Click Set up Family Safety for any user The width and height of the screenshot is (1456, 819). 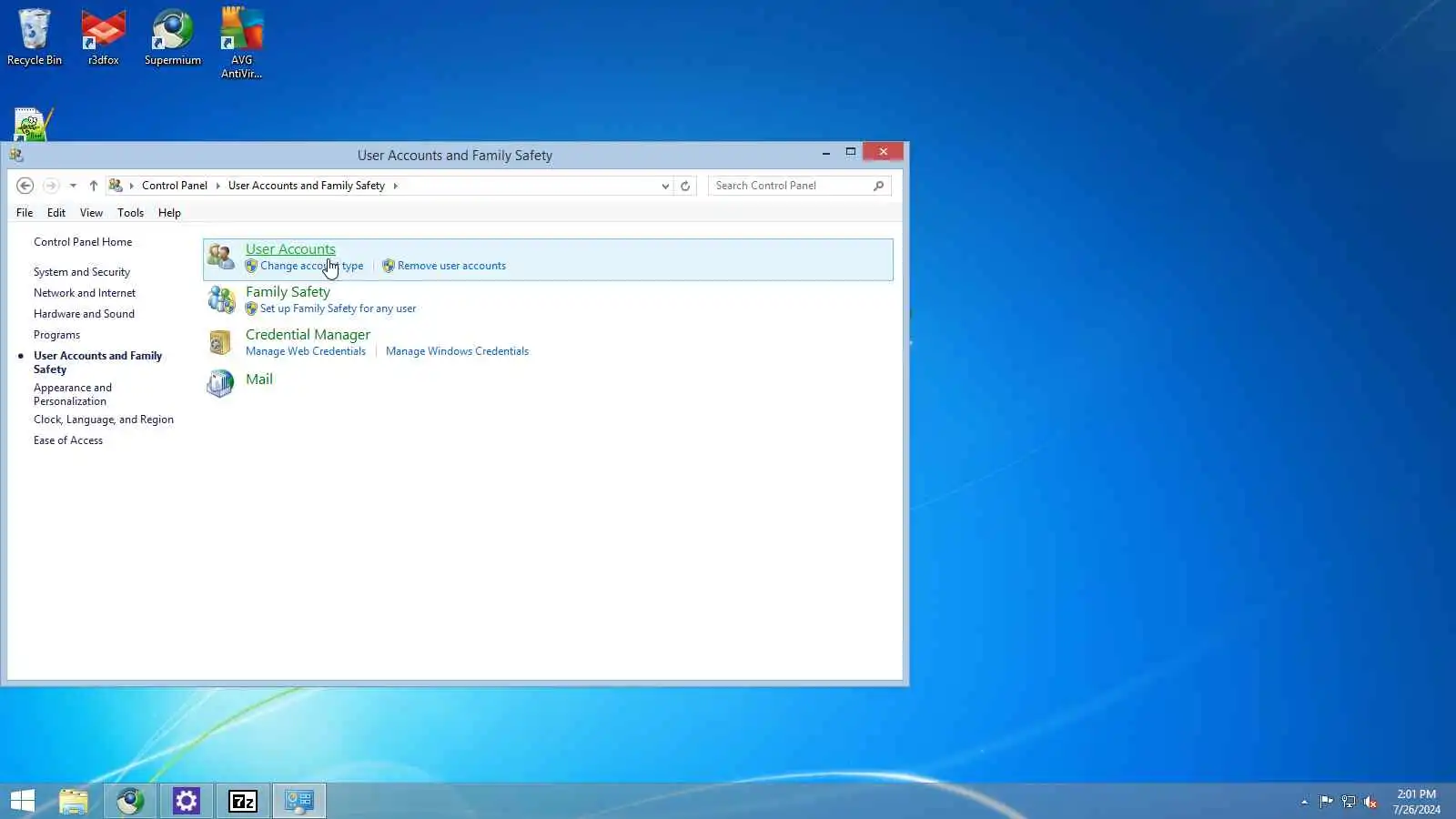(x=338, y=308)
